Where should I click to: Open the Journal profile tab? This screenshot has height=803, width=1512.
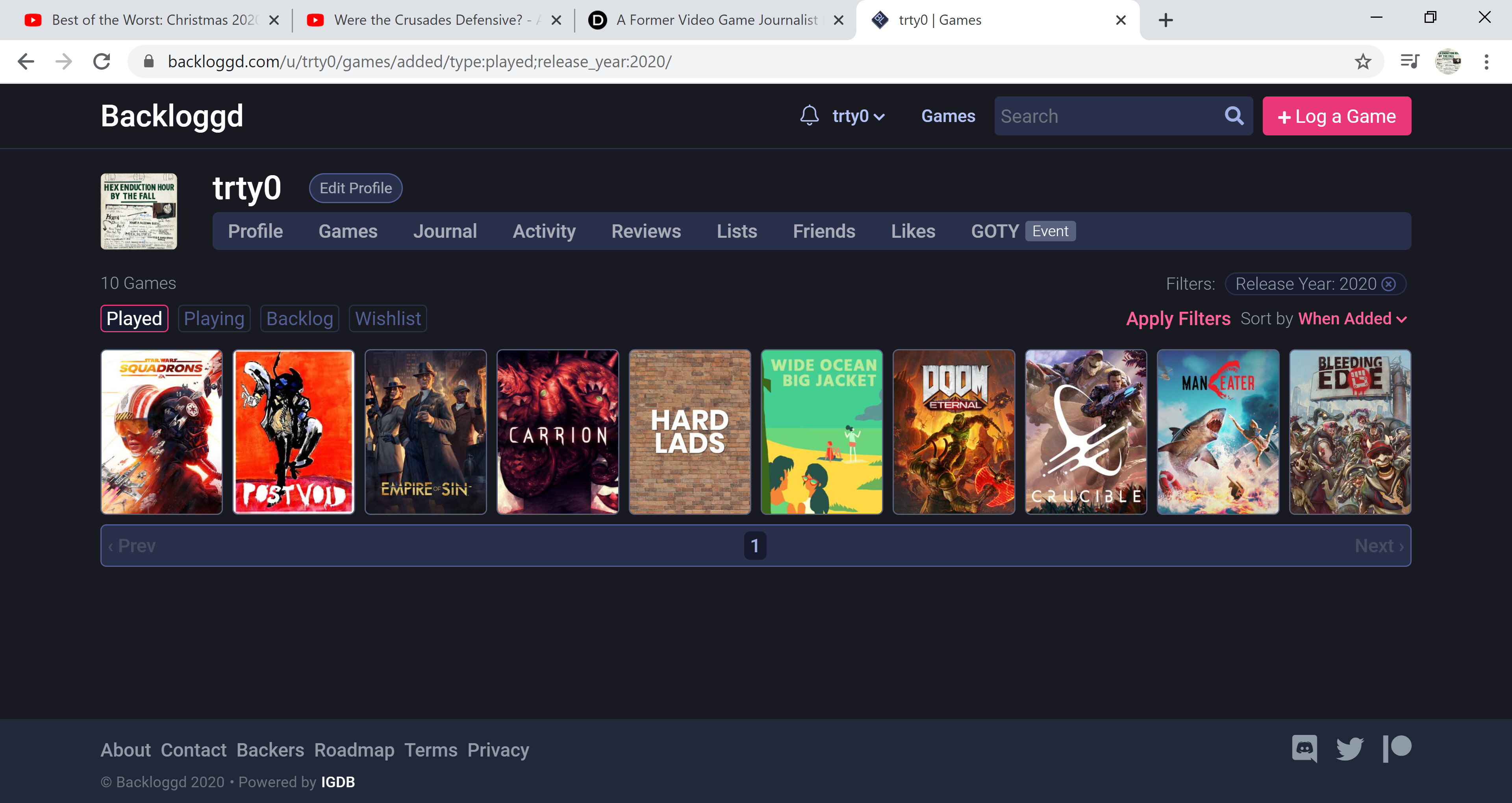[x=444, y=231]
